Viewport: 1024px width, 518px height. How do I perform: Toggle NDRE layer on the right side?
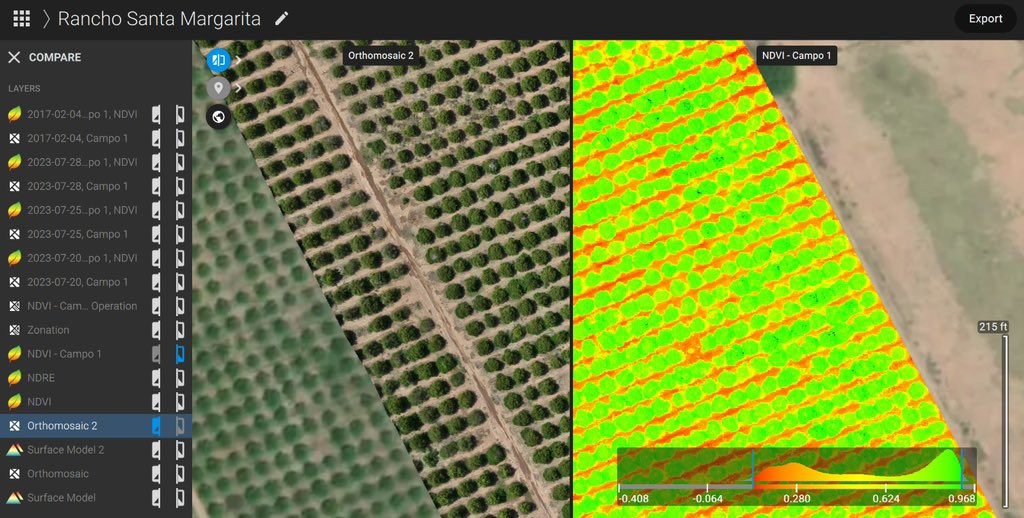coord(180,378)
